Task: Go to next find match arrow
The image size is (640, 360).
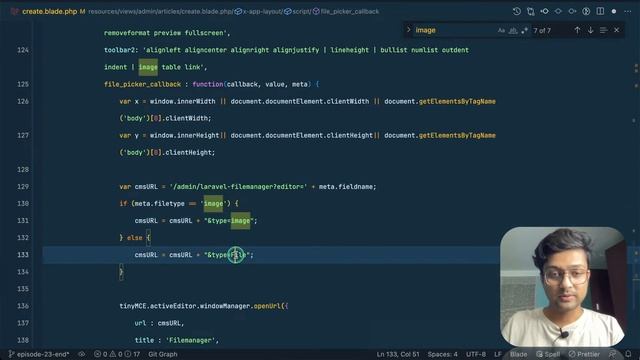Action: point(590,30)
